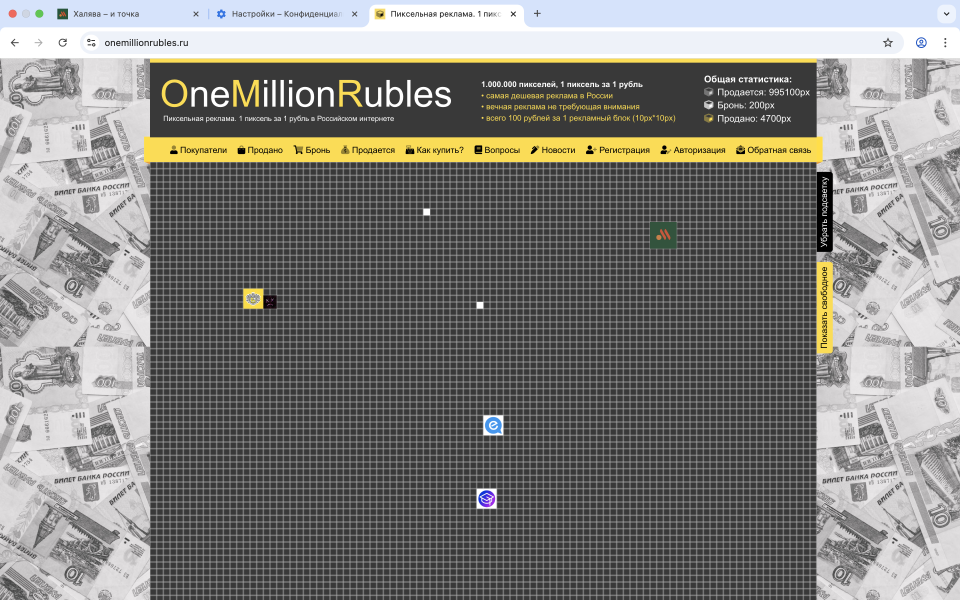Open the Новости page

coord(553,150)
